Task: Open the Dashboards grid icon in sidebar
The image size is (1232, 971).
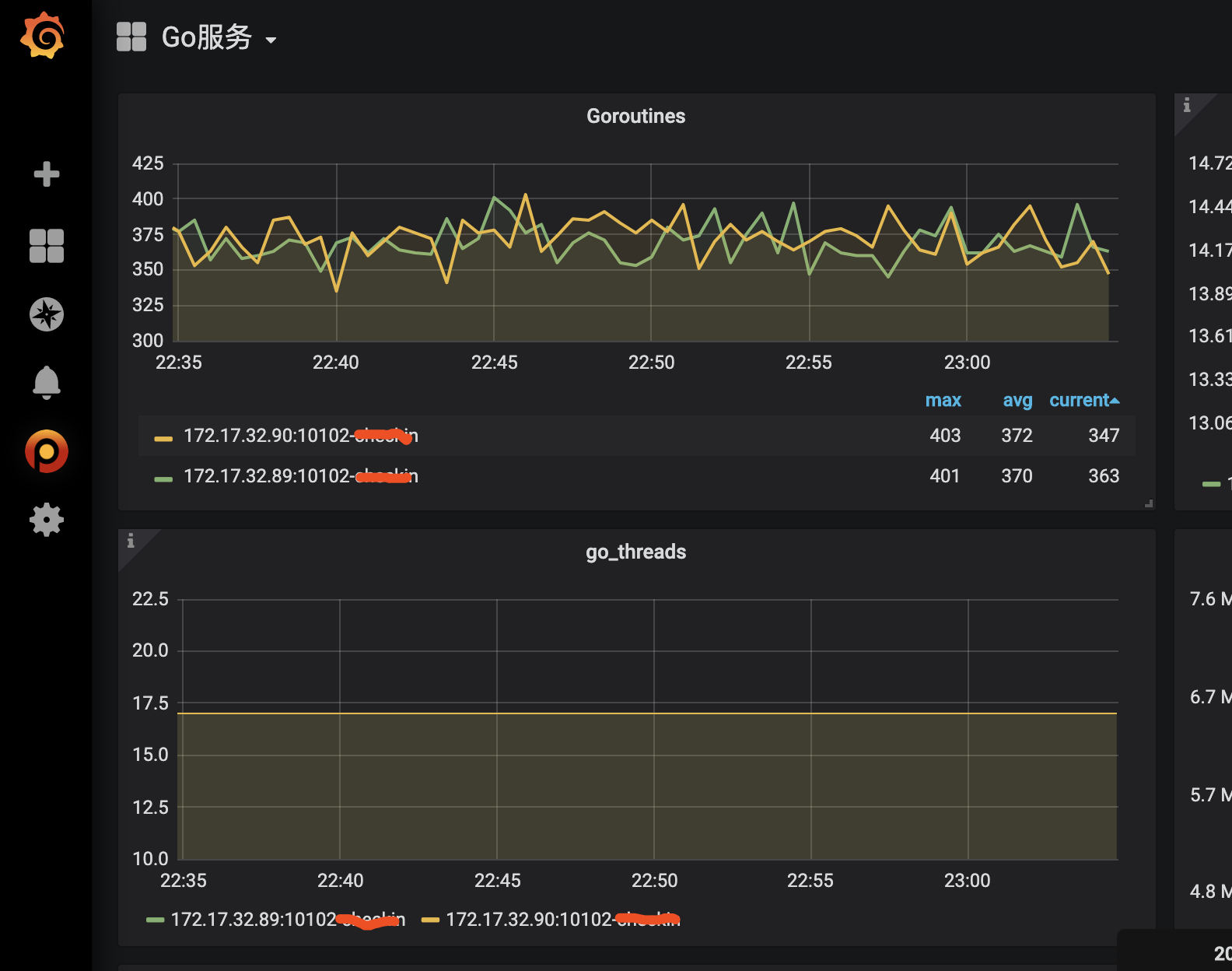Action: click(47, 246)
